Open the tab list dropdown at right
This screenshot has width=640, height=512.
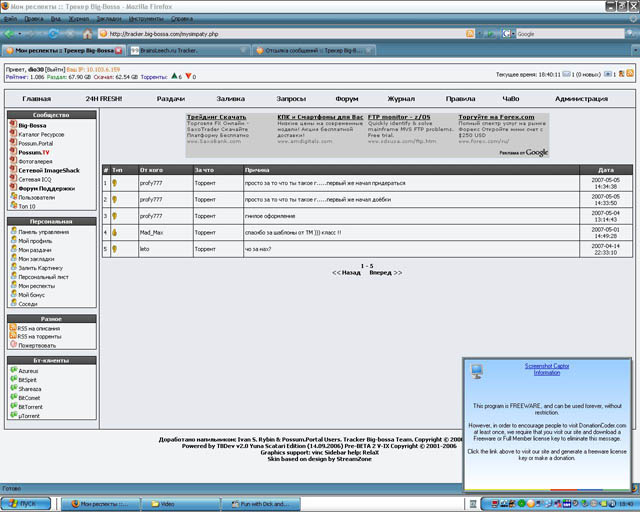(636, 51)
